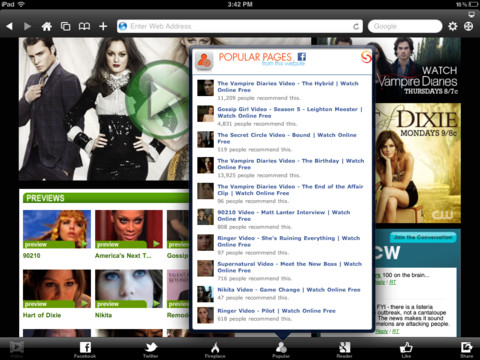Open the tabs overview icon
This screenshot has height=360, width=480.
tap(65, 26)
